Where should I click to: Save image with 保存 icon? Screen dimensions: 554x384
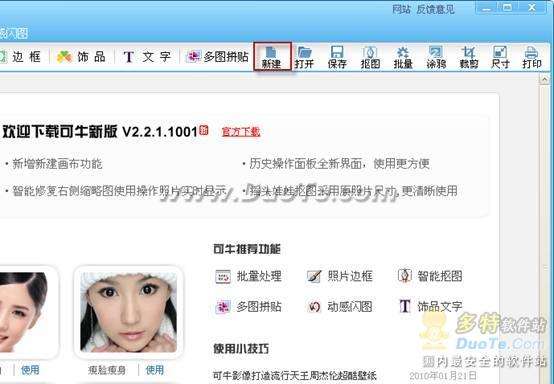pyautogui.click(x=337, y=57)
